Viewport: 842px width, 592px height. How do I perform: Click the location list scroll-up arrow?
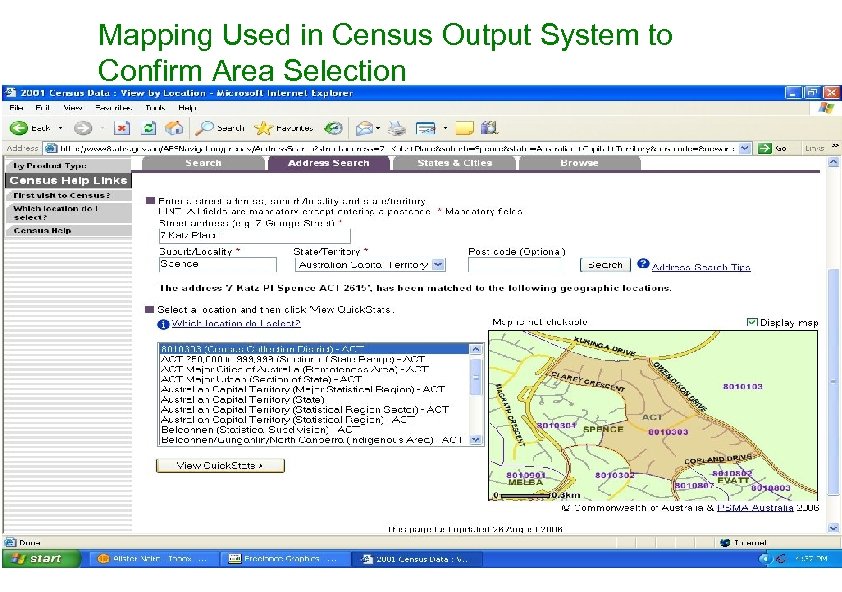475,349
